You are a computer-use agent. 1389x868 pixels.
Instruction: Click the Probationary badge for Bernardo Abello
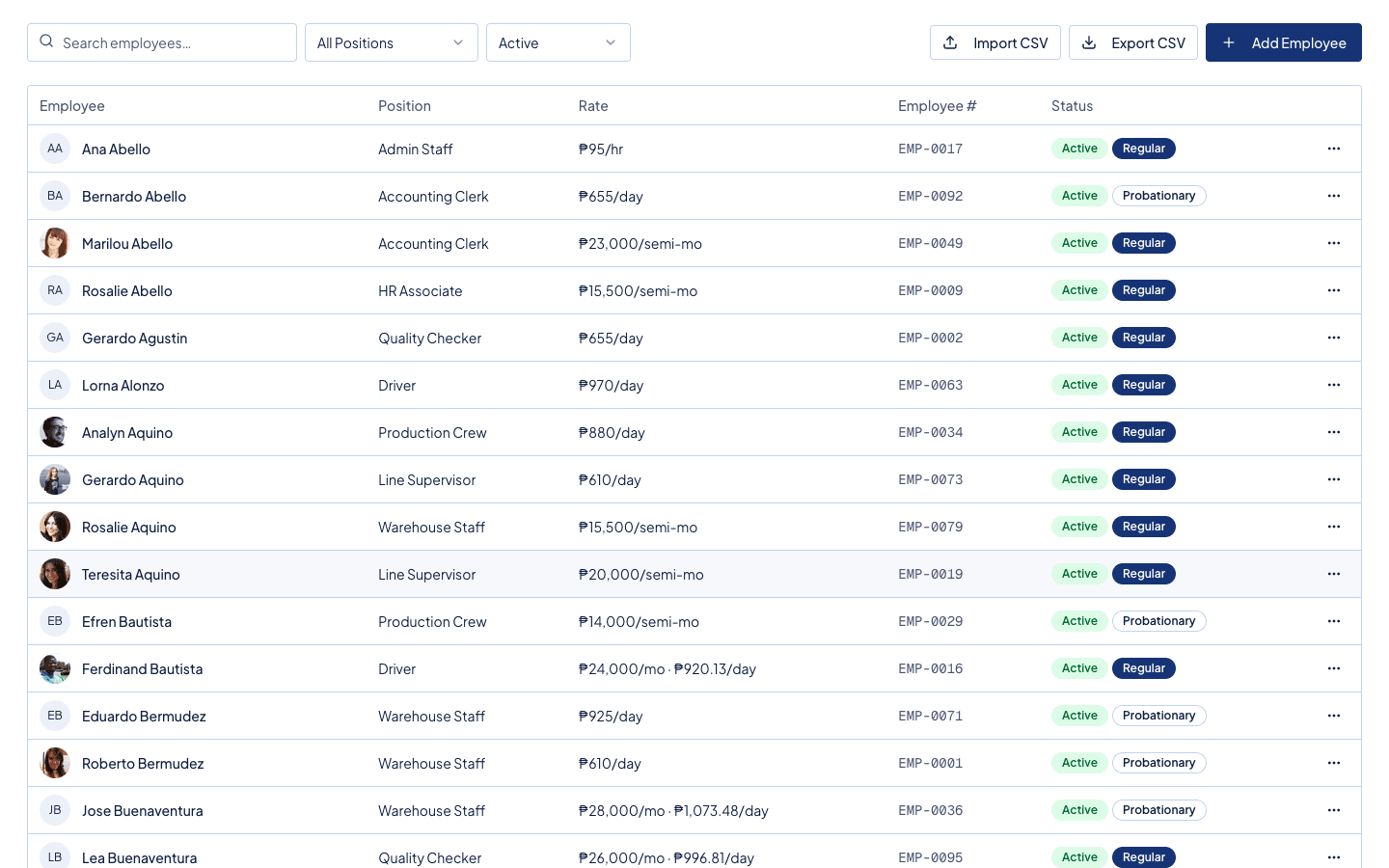point(1158,196)
